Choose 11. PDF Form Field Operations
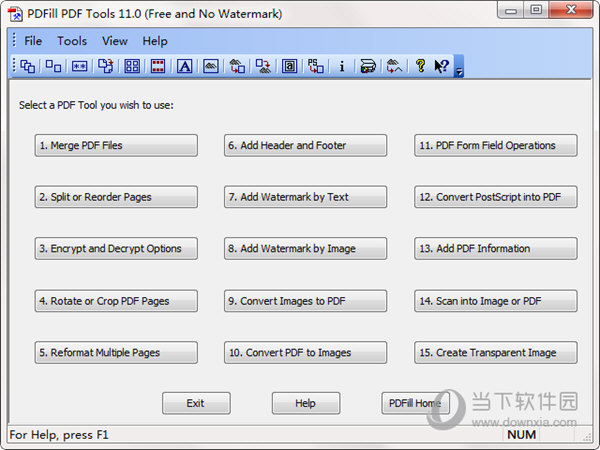600x450 pixels. (x=496, y=145)
